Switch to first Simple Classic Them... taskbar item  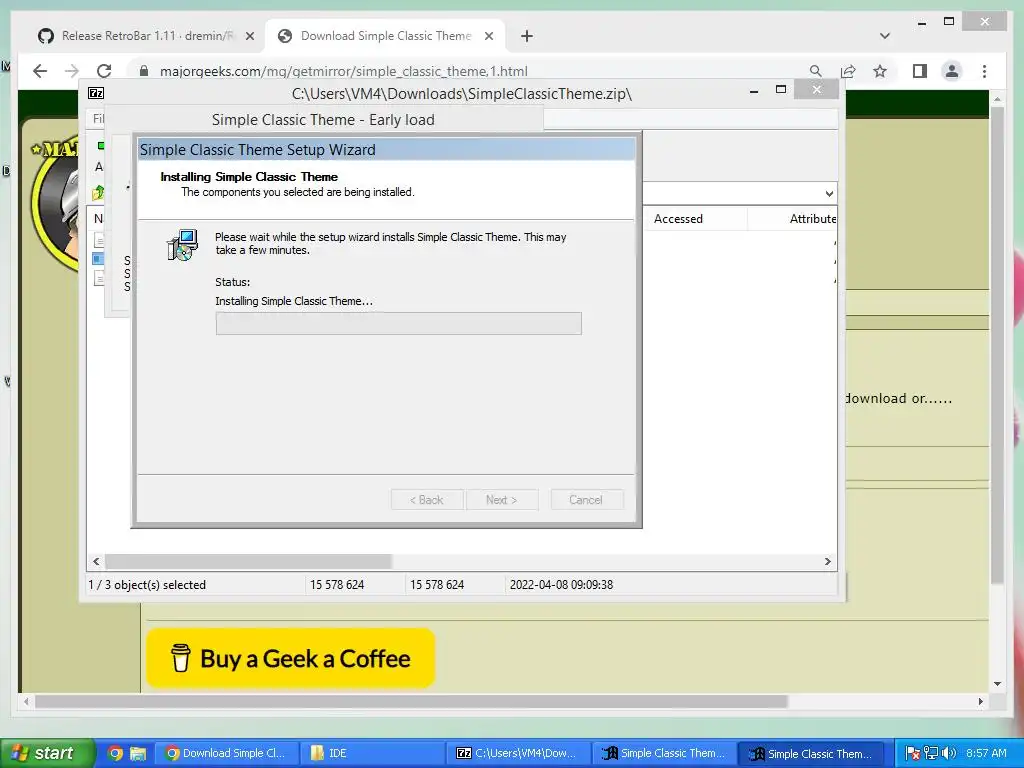click(x=665, y=754)
